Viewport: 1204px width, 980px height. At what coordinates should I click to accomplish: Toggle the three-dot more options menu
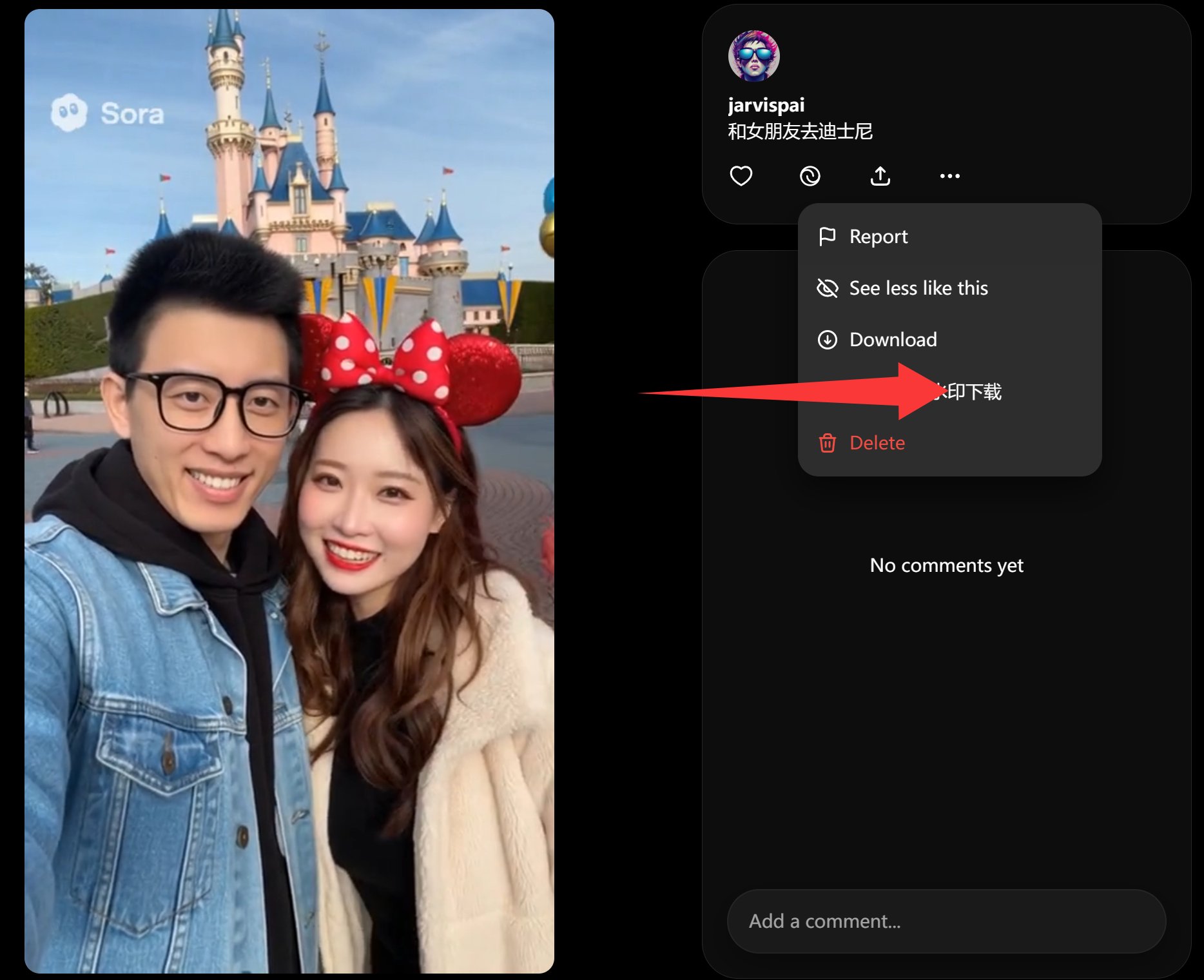click(x=949, y=175)
